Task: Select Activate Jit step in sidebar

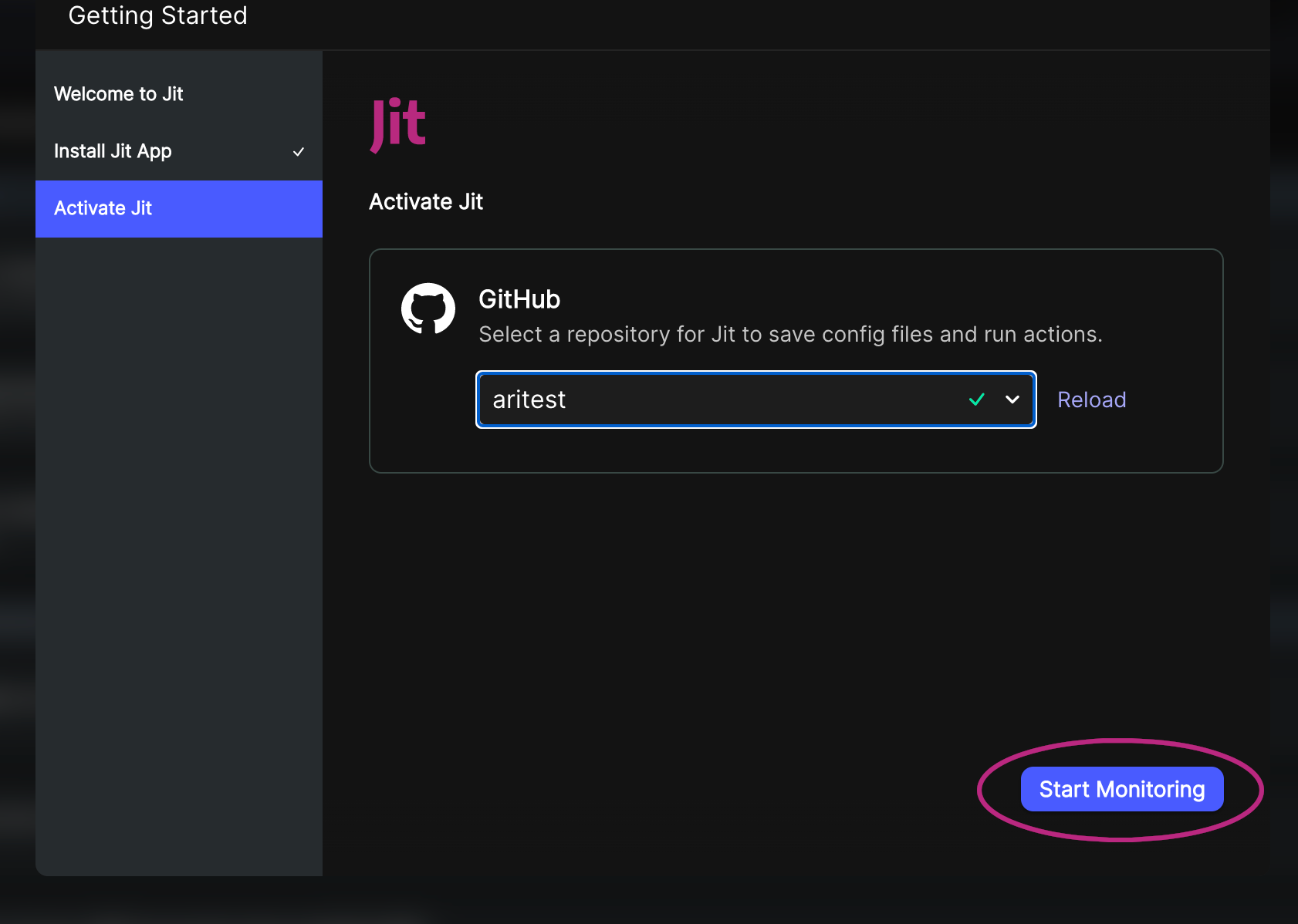Action: pyautogui.click(x=179, y=209)
